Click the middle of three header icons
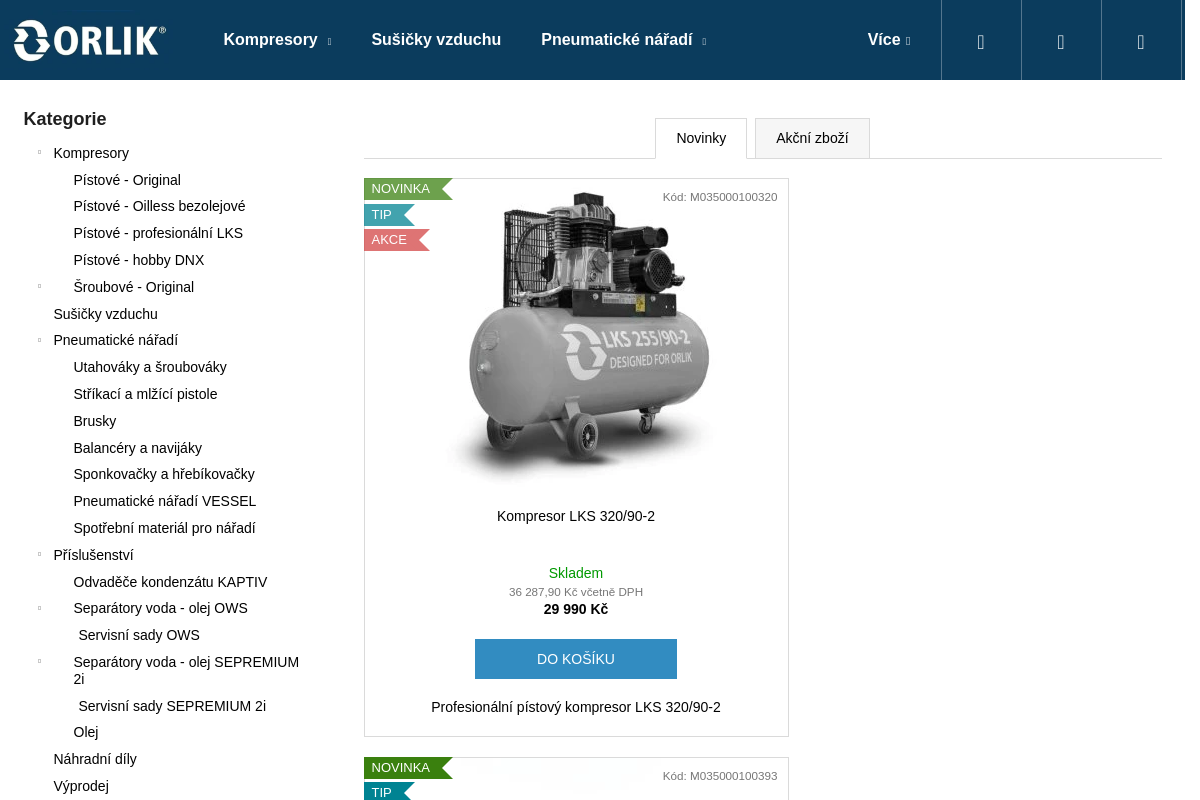The width and height of the screenshot is (1200, 800). click(x=1061, y=42)
